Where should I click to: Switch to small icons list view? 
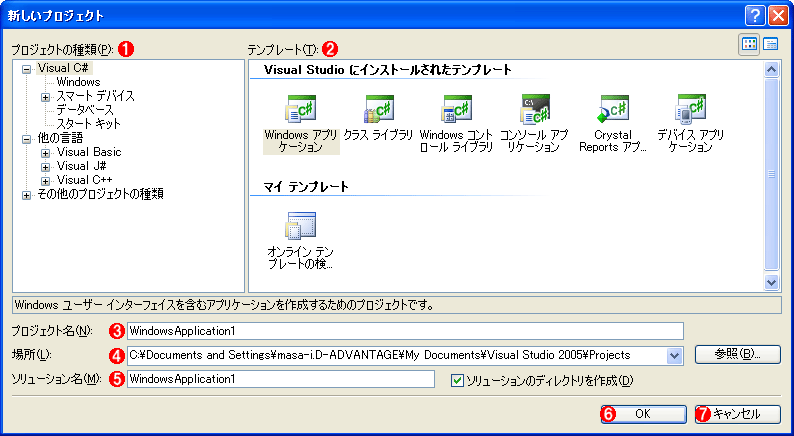(770, 45)
